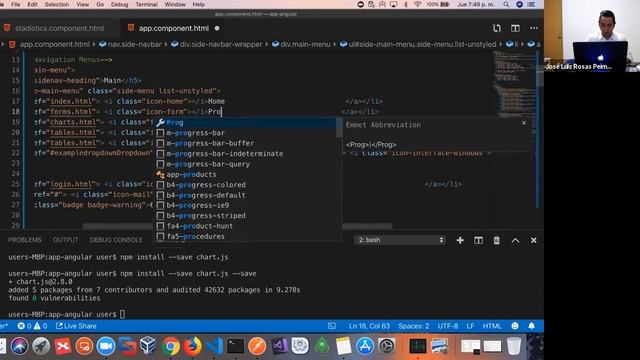Change indentation via Spaces: 2
Screen dimensions: 640x360
[x=413, y=326]
